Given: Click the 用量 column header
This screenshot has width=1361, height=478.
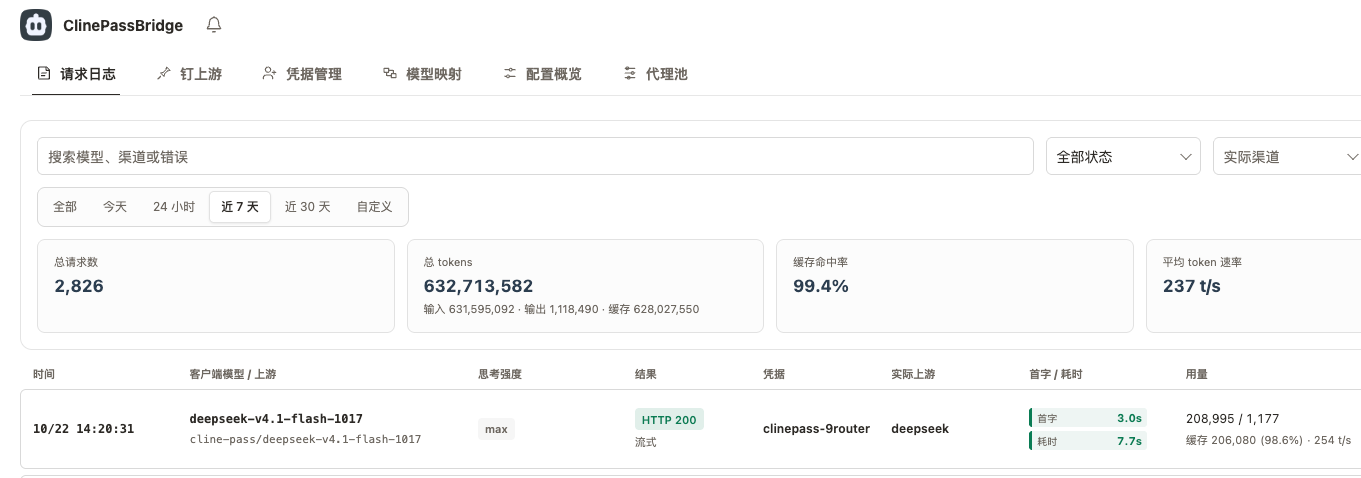Looking at the screenshot, I should [x=1197, y=374].
